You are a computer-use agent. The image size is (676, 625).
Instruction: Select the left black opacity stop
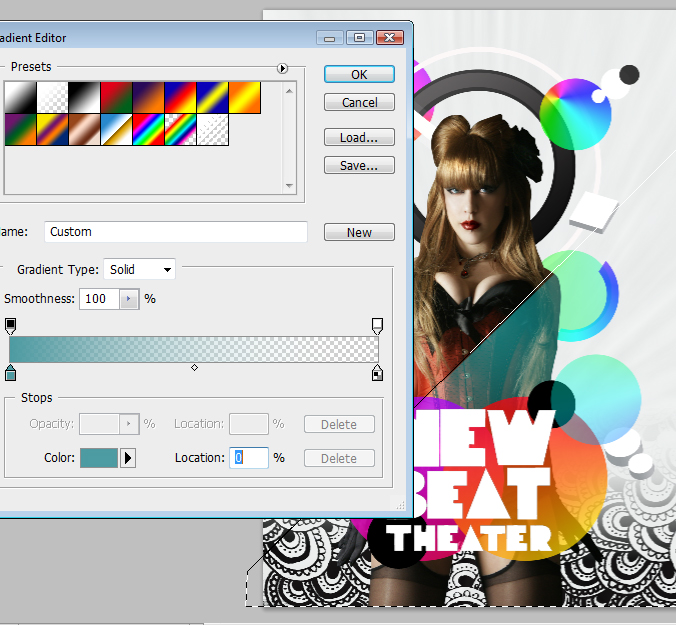11,325
